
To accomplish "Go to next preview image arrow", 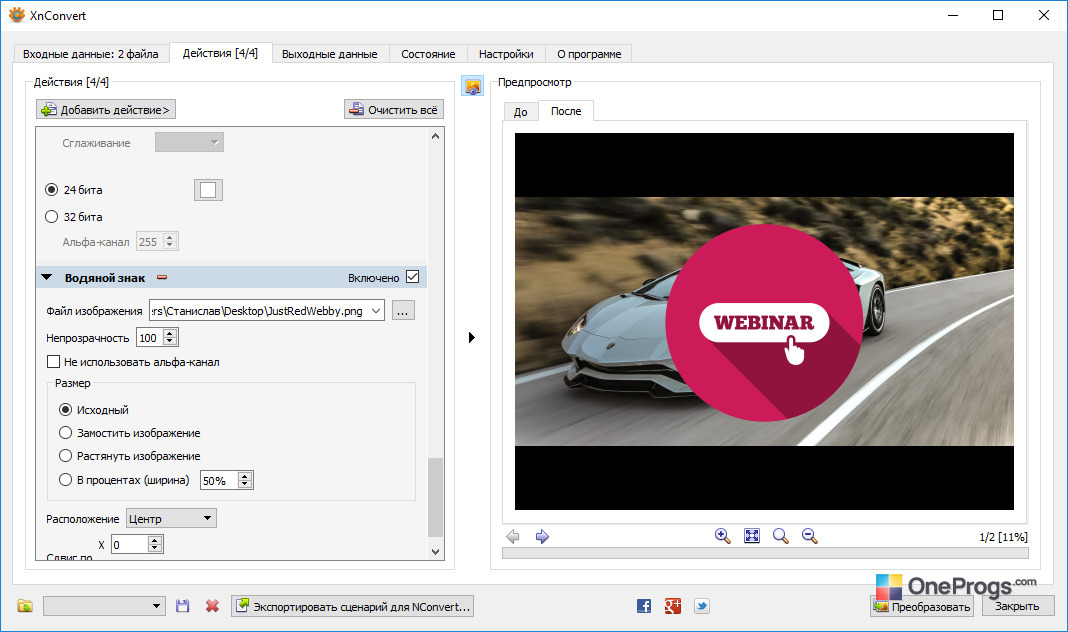I will pos(542,537).
